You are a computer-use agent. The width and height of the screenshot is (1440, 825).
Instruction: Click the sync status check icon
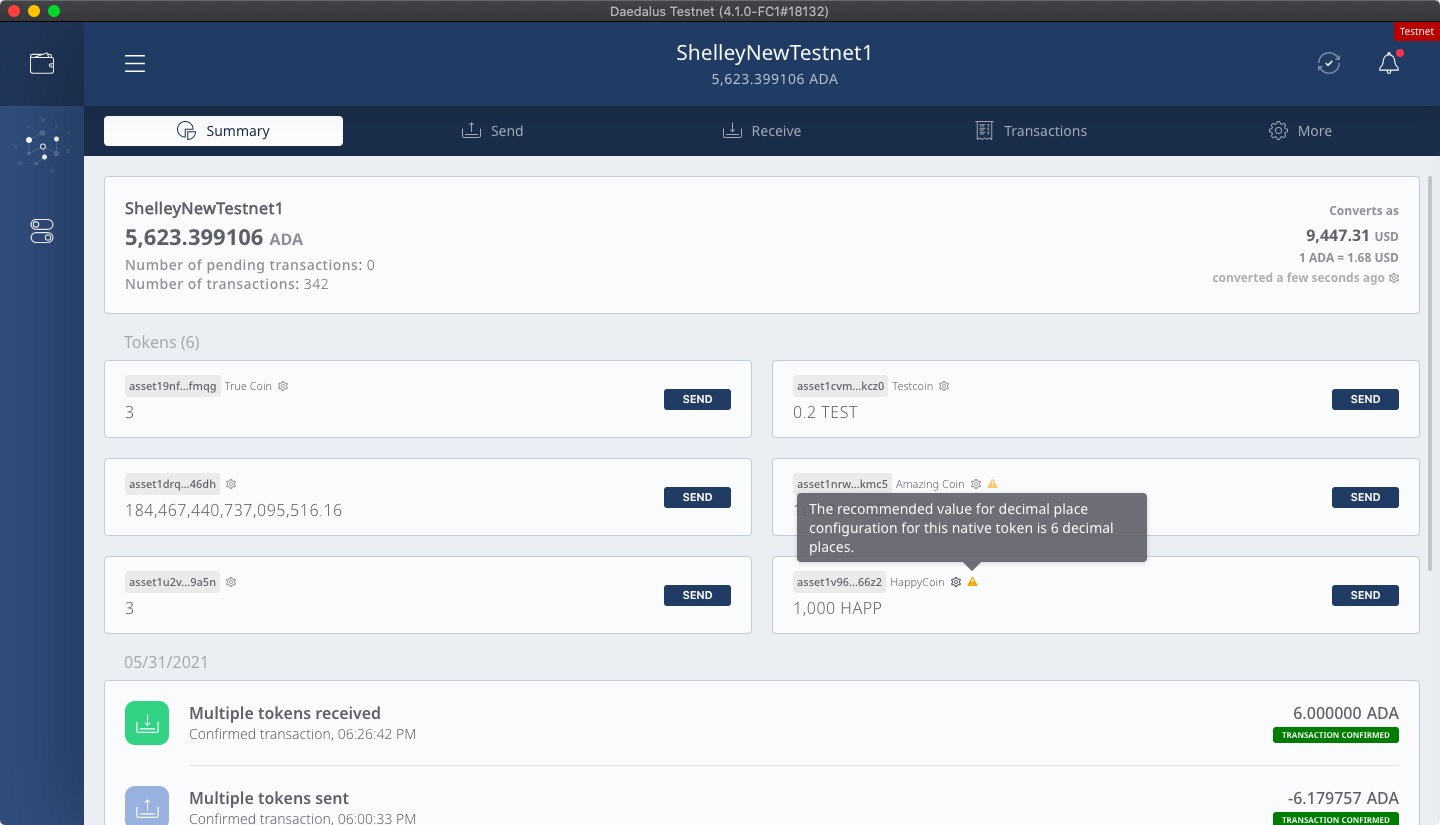[1328, 64]
